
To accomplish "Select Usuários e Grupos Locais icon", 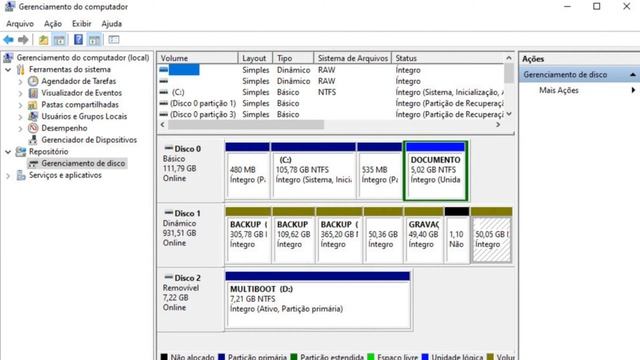I will [x=33, y=116].
